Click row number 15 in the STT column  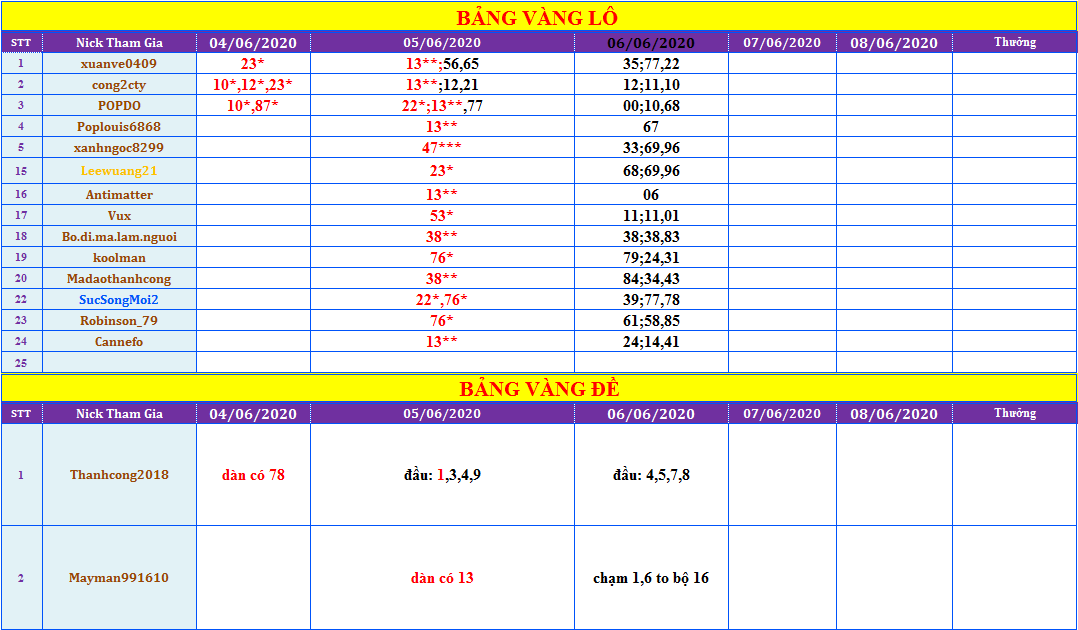[x=21, y=171]
